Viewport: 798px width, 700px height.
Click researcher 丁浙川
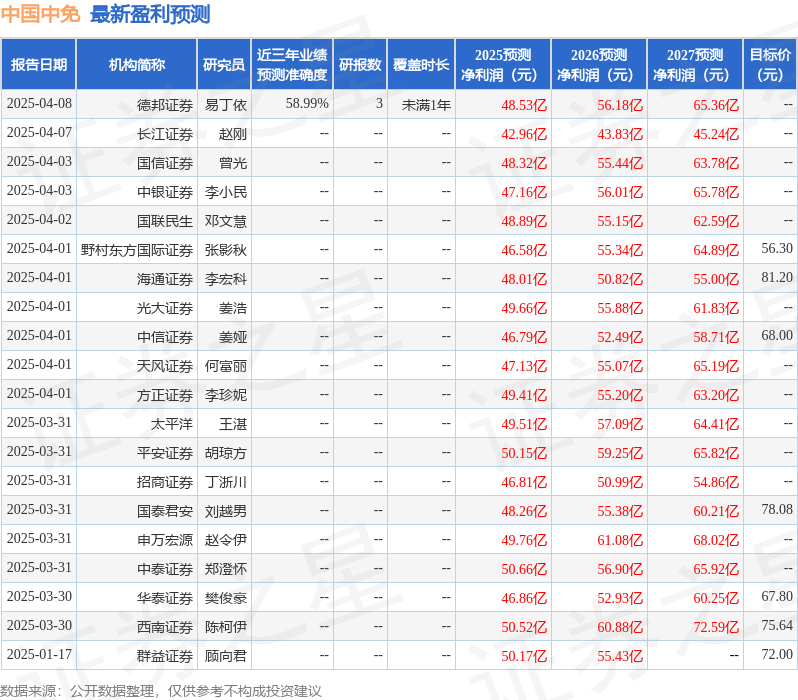point(225,482)
